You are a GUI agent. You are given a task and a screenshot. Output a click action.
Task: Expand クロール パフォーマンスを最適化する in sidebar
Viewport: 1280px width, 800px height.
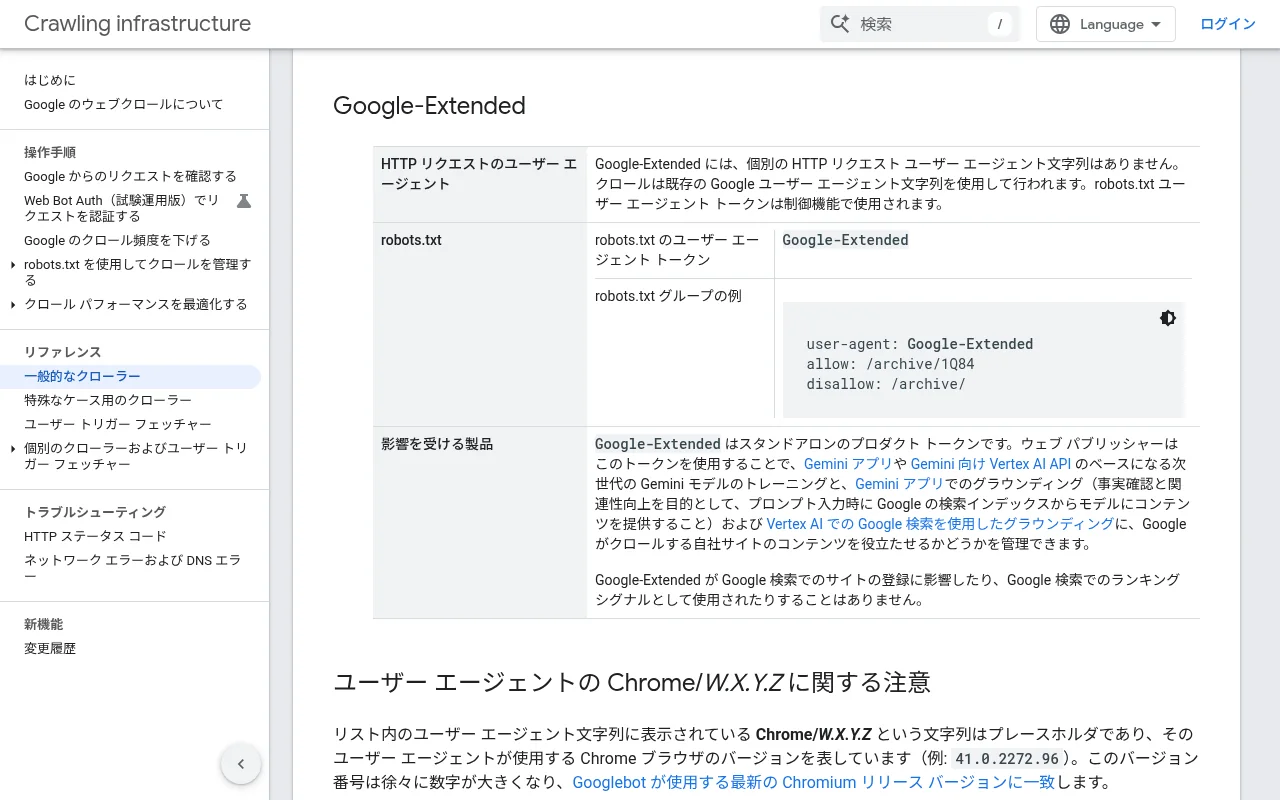click(x=13, y=305)
